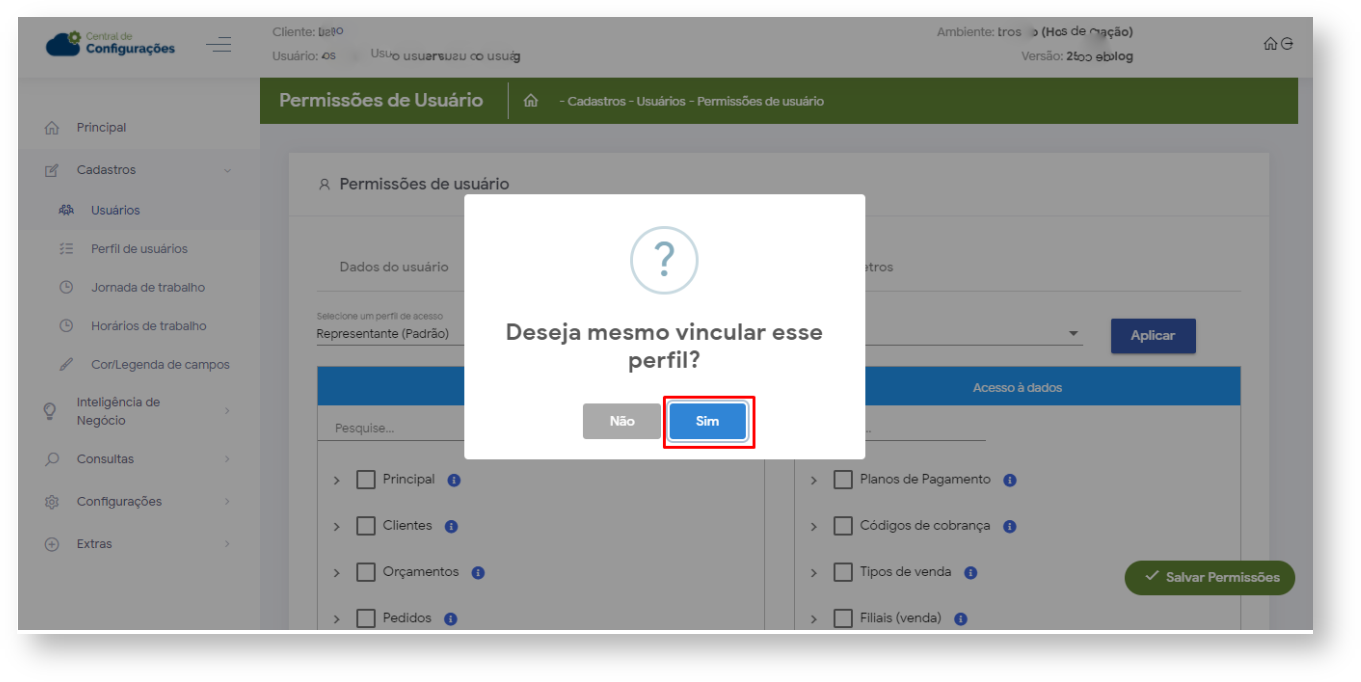Click the info icon next to Orçamentos

tap(478, 573)
